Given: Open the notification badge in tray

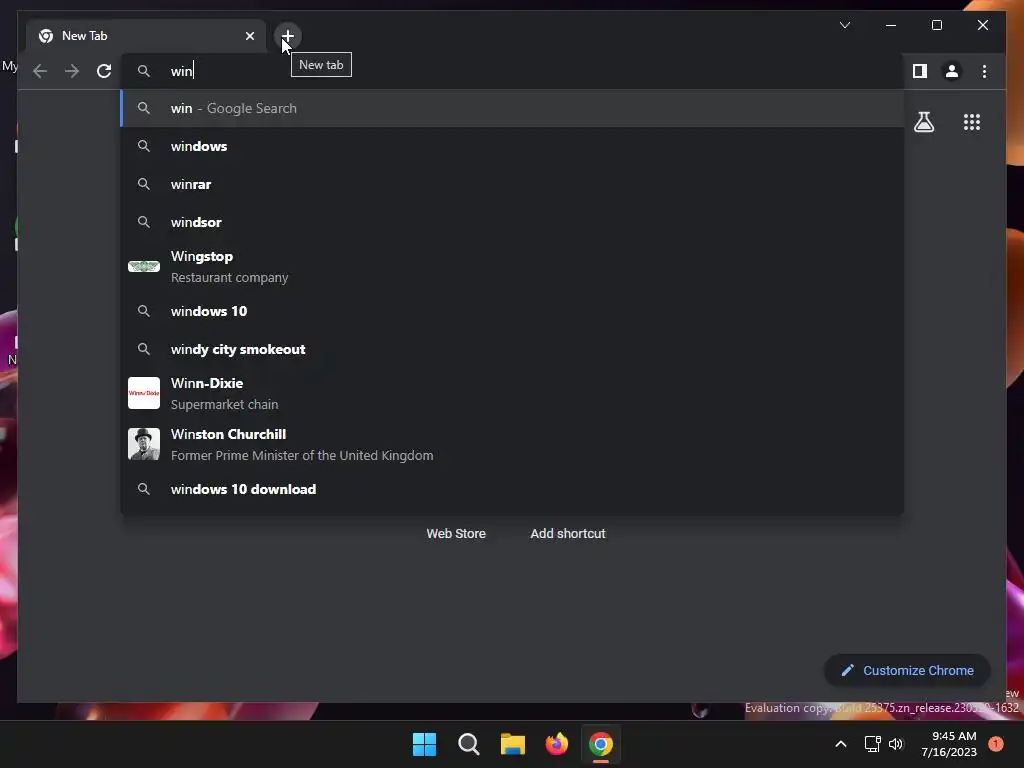Looking at the screenshot, I should point(996,744).
